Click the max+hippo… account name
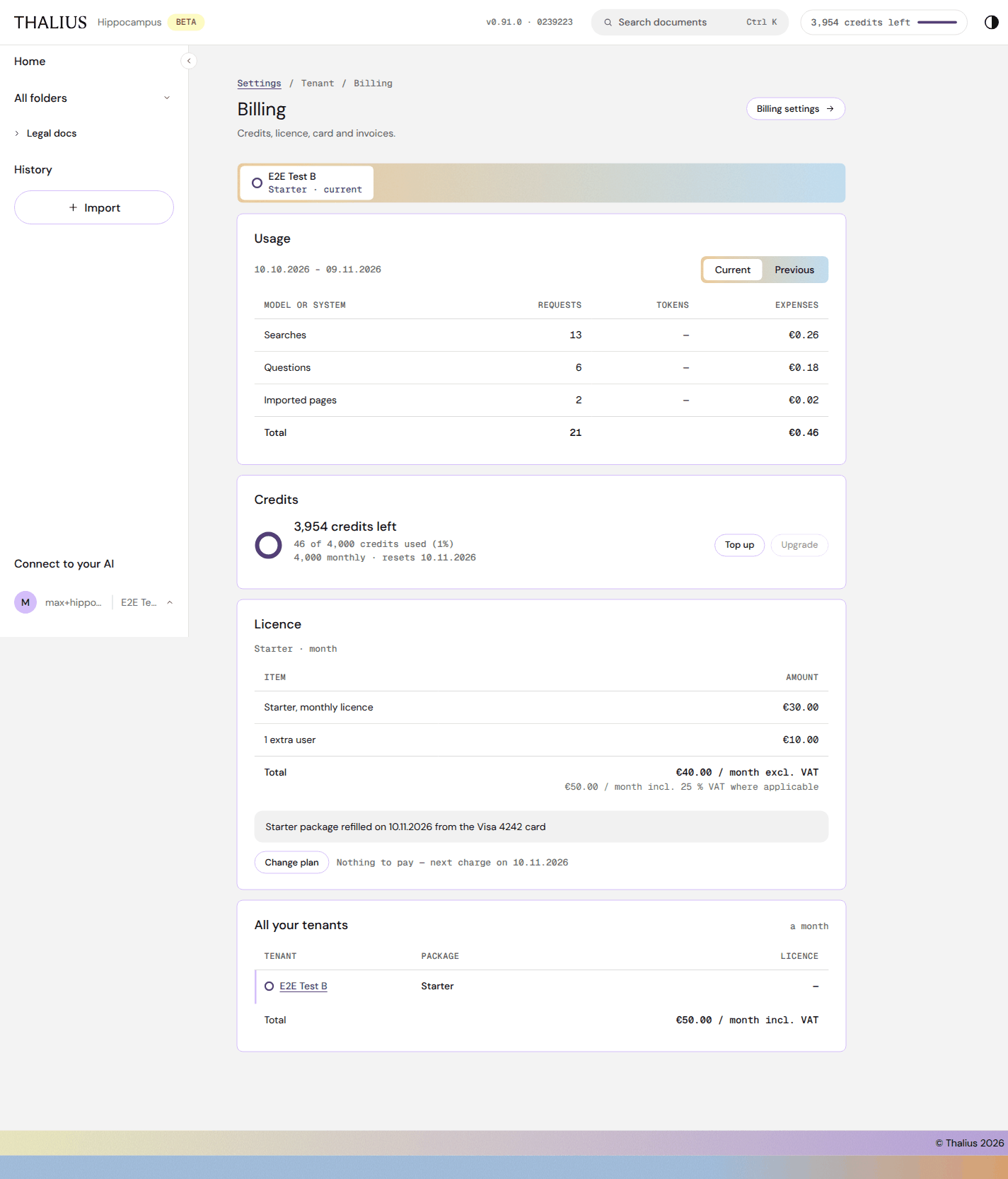 click(x=74, y=602)
